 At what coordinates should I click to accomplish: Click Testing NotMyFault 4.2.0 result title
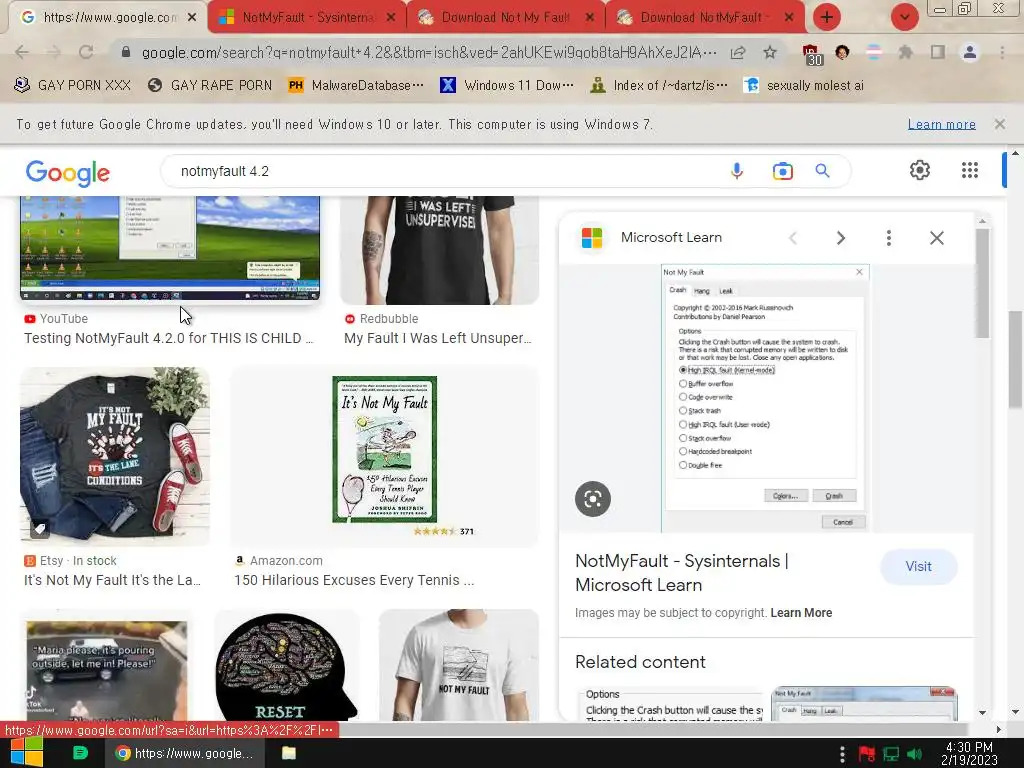[168, 338]
